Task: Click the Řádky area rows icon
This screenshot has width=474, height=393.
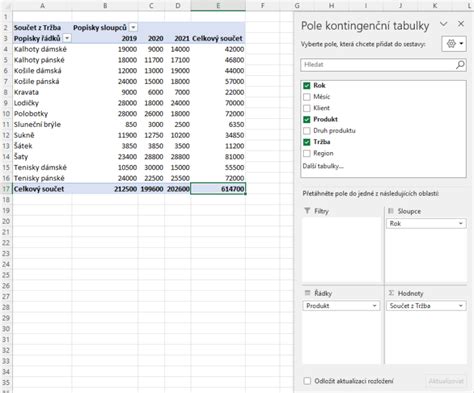Action: click(307, 293)
